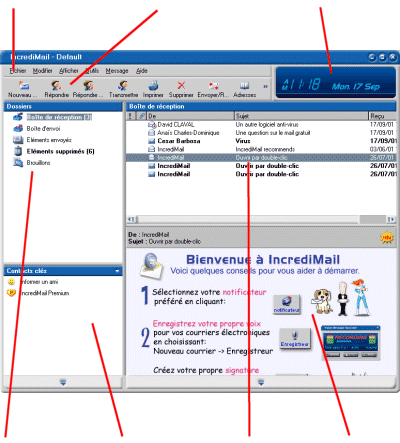Collapse the contacts pane with the bottom arrow
The height and width of the screenshot is (443, 400).
(x=63, y=382)
